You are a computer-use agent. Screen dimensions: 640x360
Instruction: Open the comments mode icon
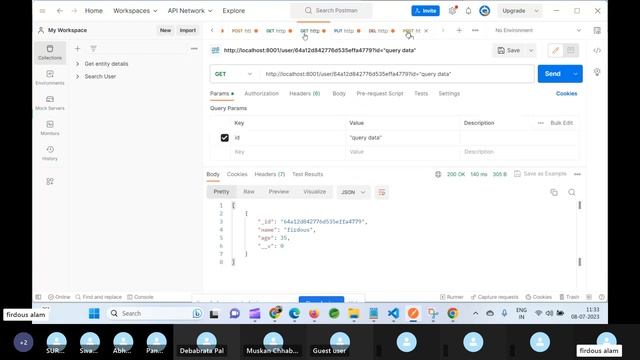pyautogui.click(x=571, y=51)
